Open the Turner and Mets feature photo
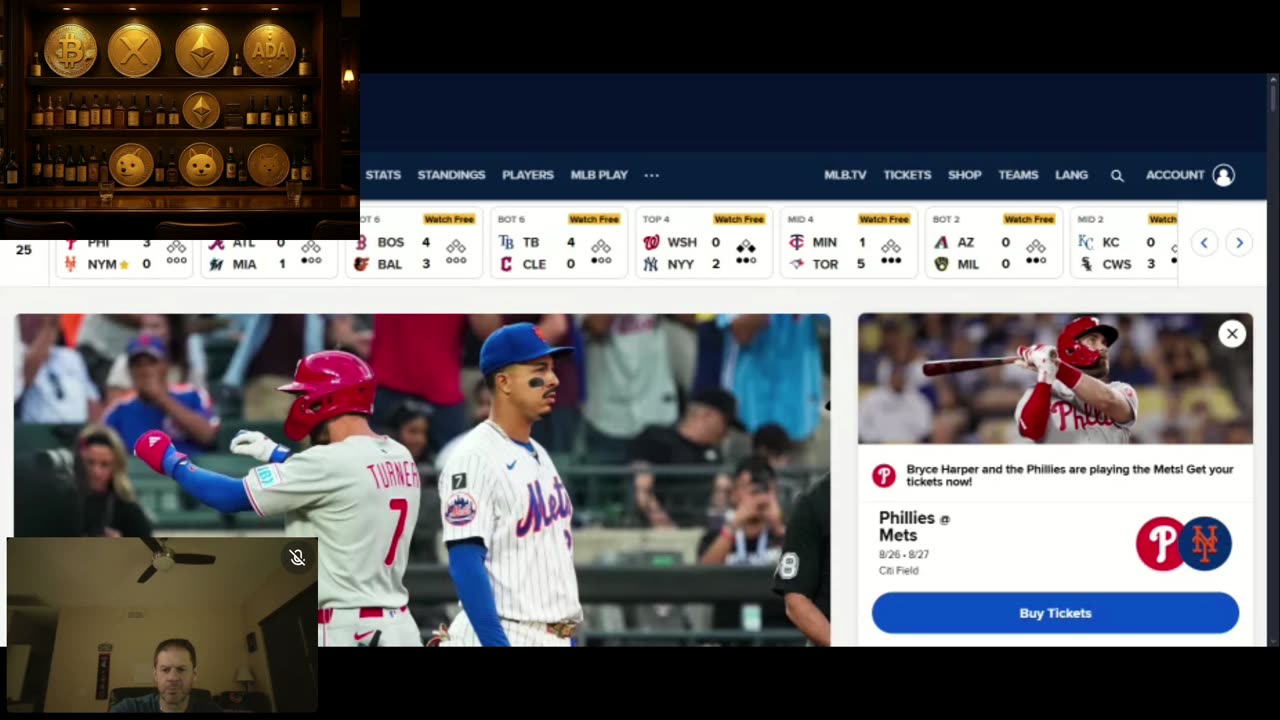 point(422,480)
